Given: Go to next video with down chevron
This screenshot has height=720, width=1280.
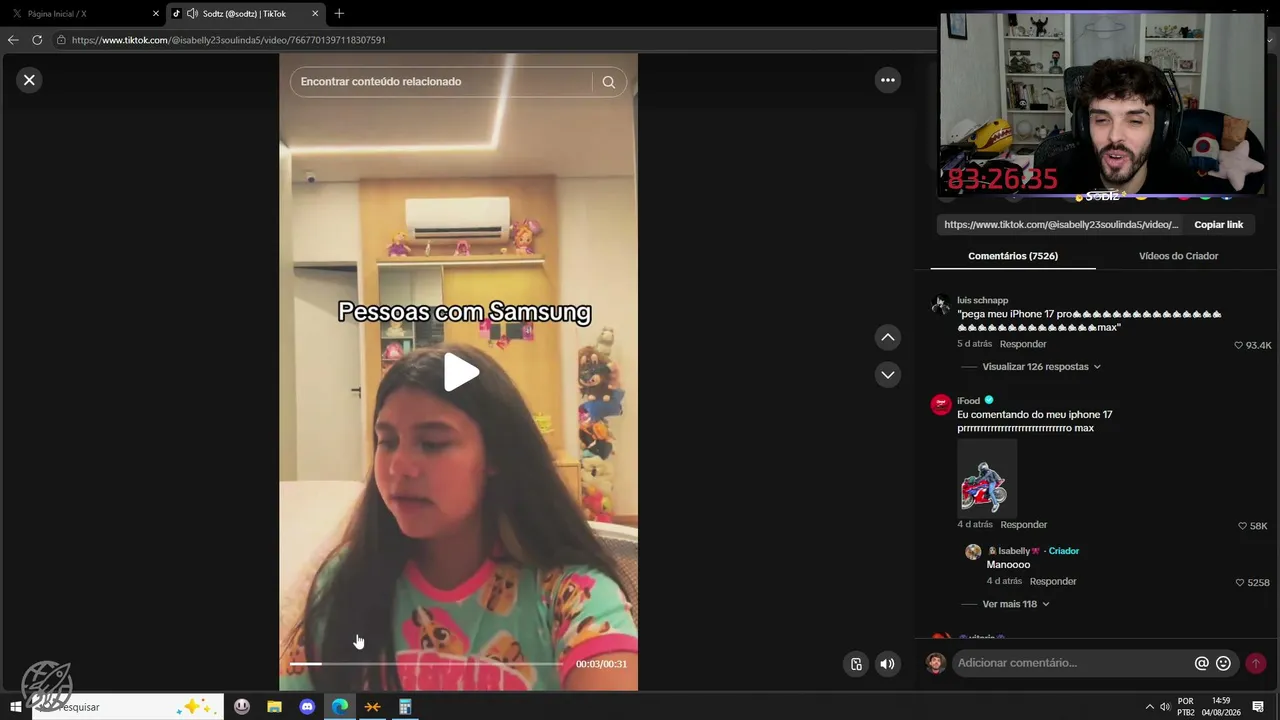Looking at the screenshot, I should pos(888,375).
